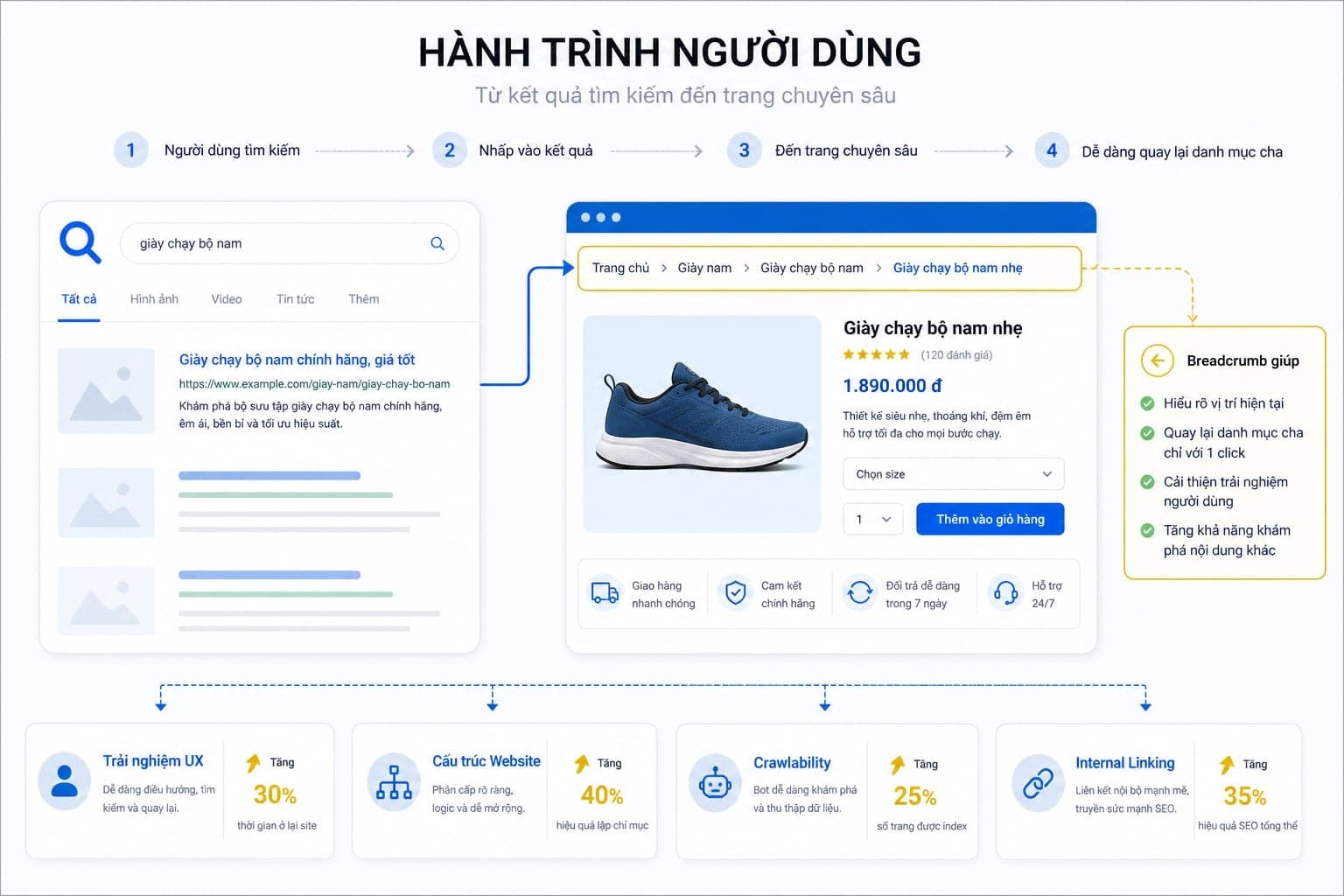
Task: Click the chevron after Trang chủ breadcrumb
Action: [664, 268]
